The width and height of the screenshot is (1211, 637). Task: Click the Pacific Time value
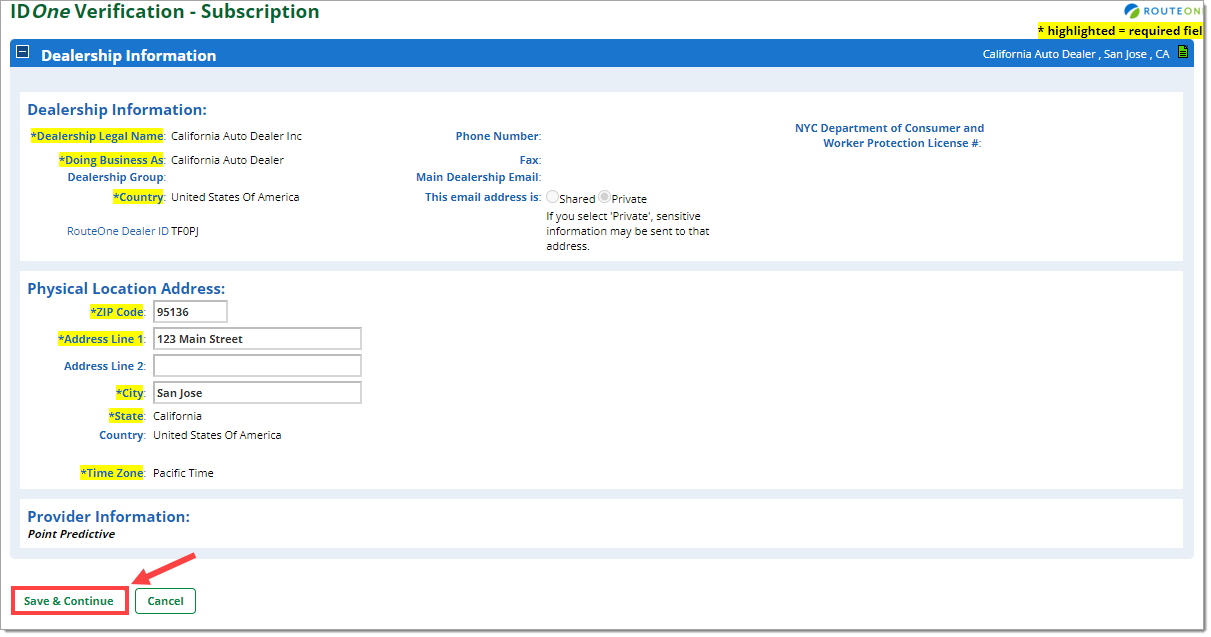point(183,473)
